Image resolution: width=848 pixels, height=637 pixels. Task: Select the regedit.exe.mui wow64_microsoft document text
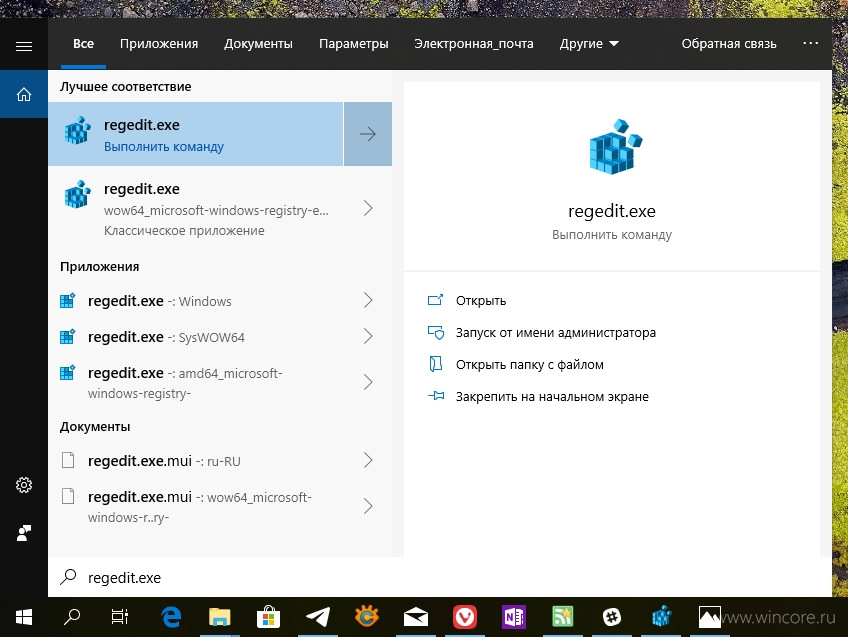(x=200, y=507)
